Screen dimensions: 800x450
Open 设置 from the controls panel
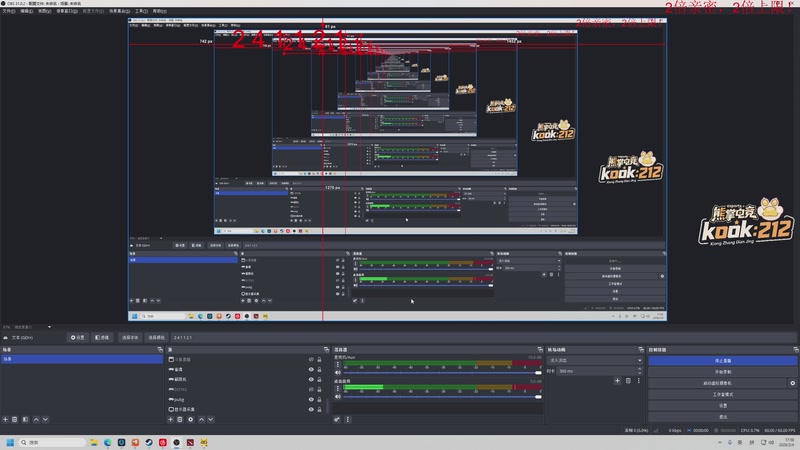(722, 406)
